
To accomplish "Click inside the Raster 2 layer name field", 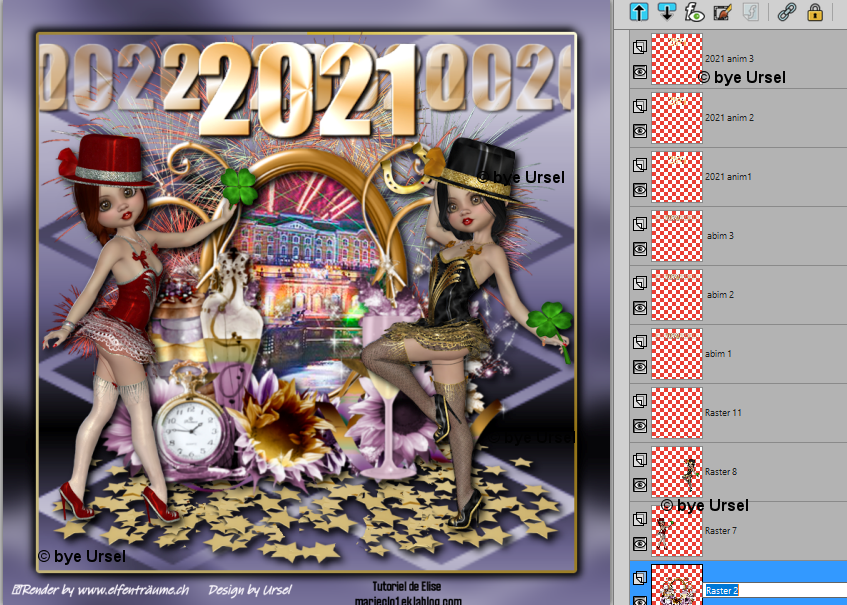I will (x=776, y=590).
